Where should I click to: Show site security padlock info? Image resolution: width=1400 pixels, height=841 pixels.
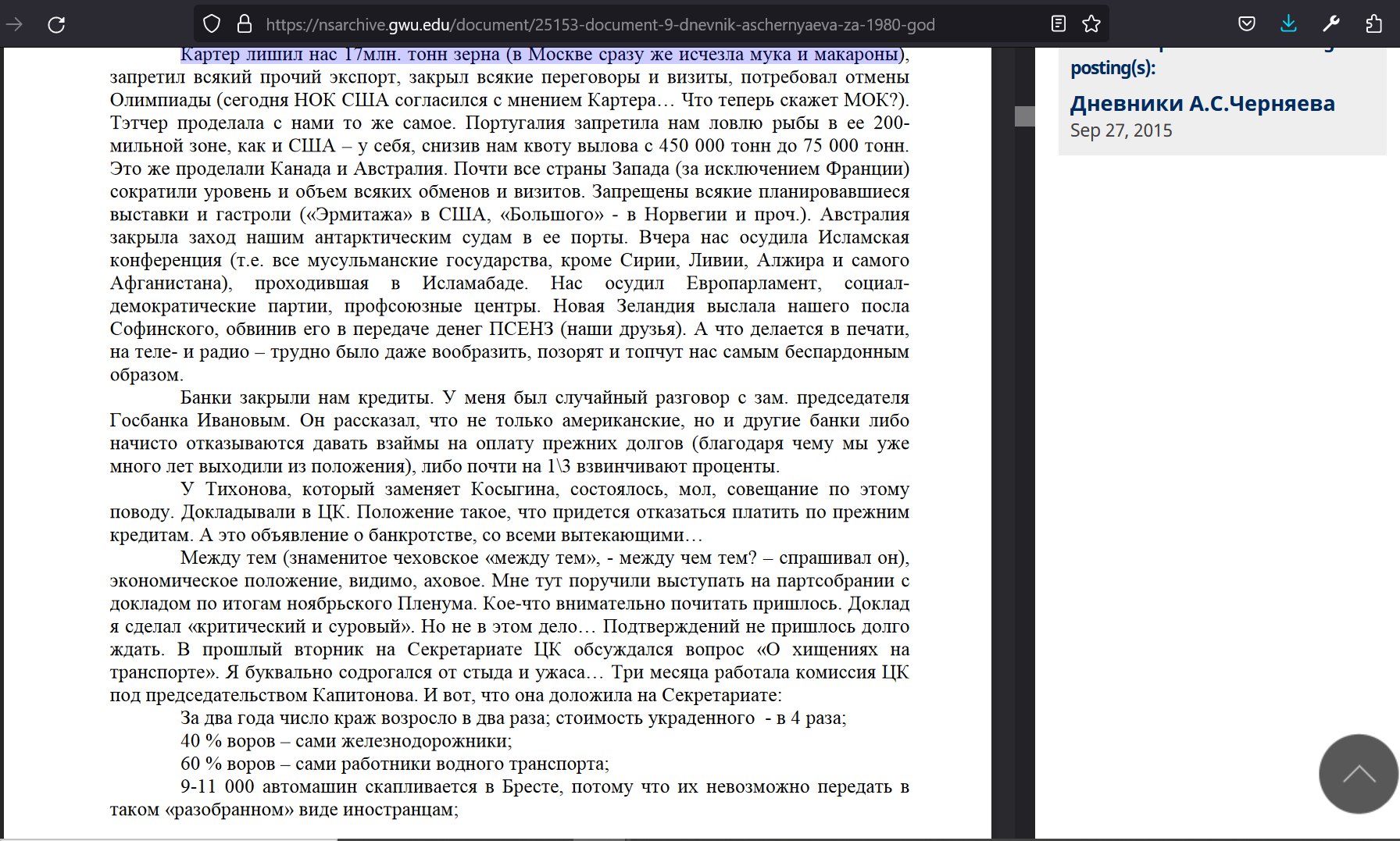pos(245,24)
